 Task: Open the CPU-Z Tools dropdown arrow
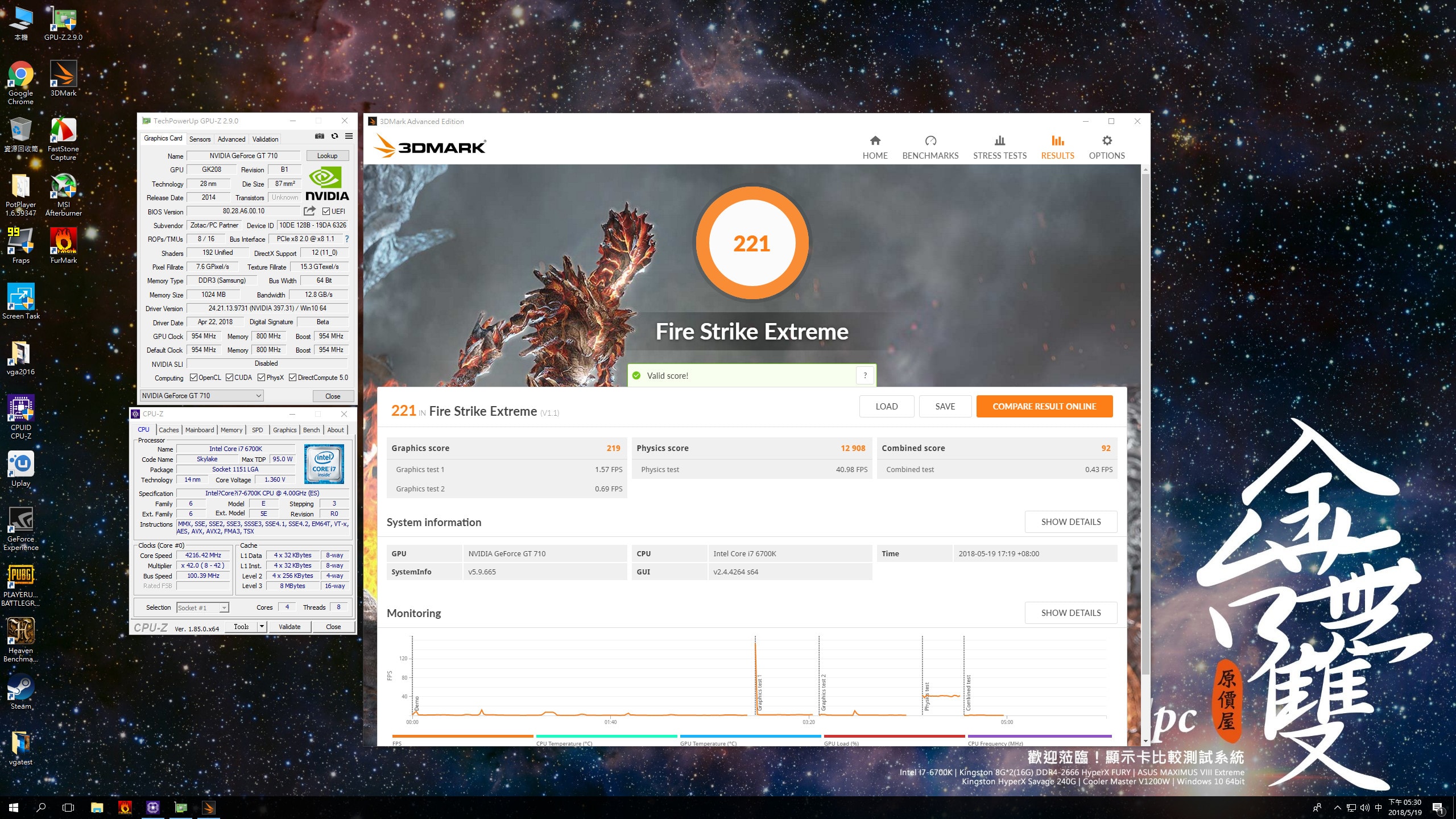(x=262, y=627)
